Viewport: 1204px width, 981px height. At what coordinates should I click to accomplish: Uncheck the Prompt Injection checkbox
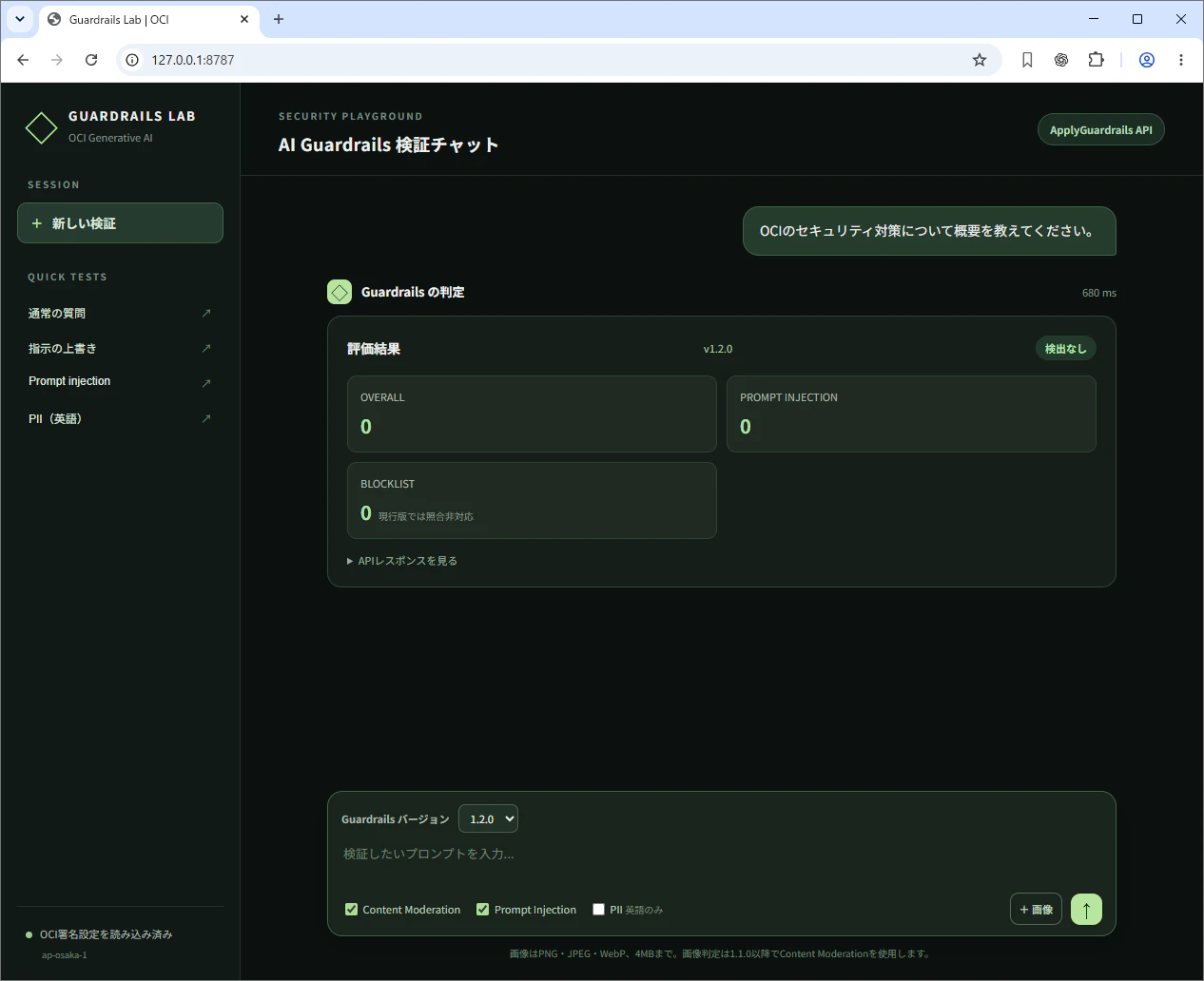(483, 910)
